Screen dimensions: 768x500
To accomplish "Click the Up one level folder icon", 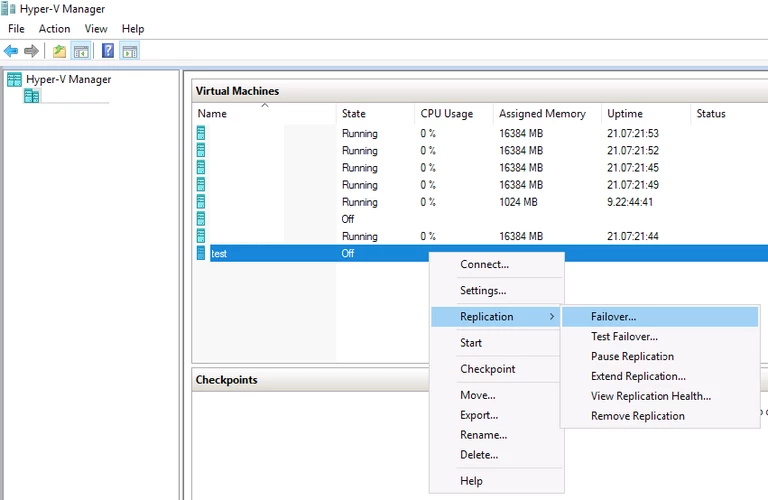I will [59, 51].
